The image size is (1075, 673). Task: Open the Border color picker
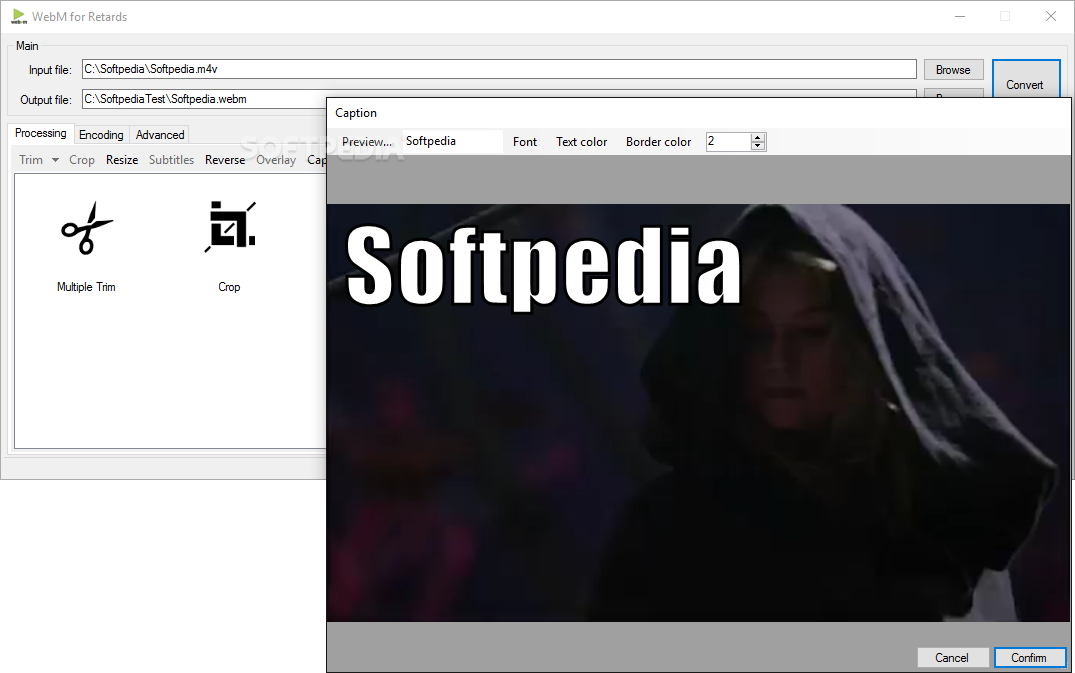pos(658,142)
